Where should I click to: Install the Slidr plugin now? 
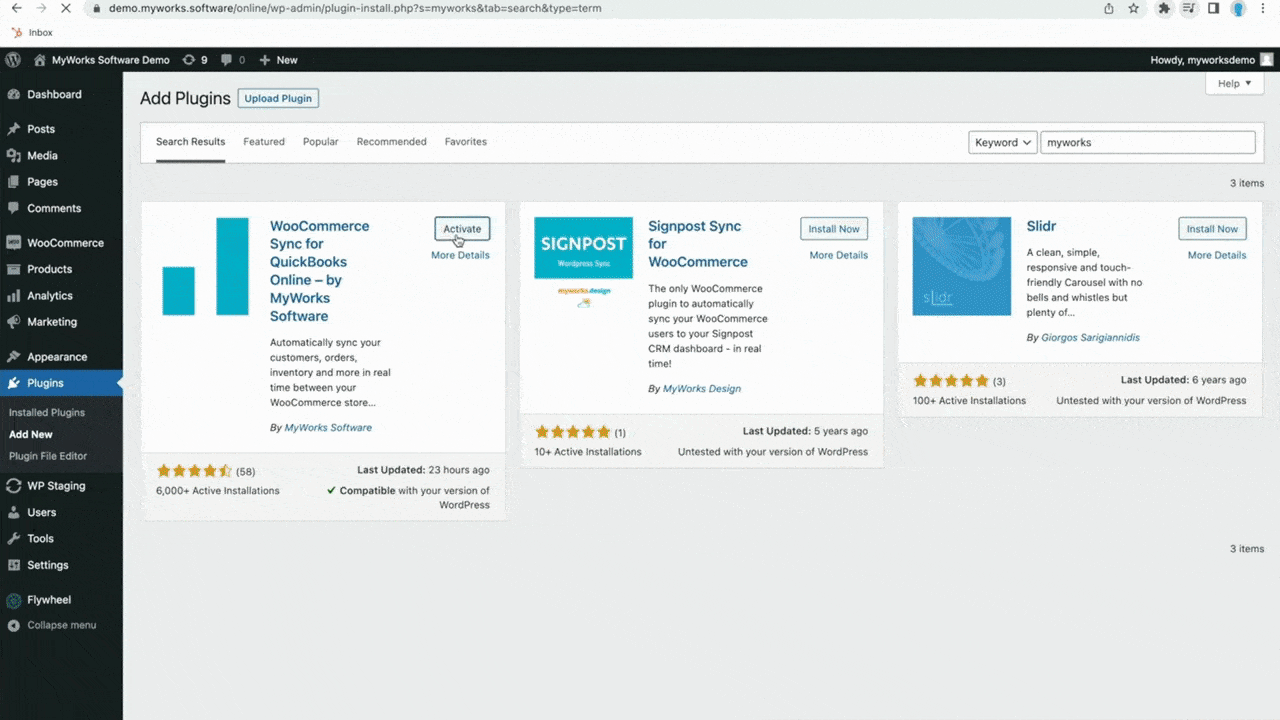tap(1212, 229)
